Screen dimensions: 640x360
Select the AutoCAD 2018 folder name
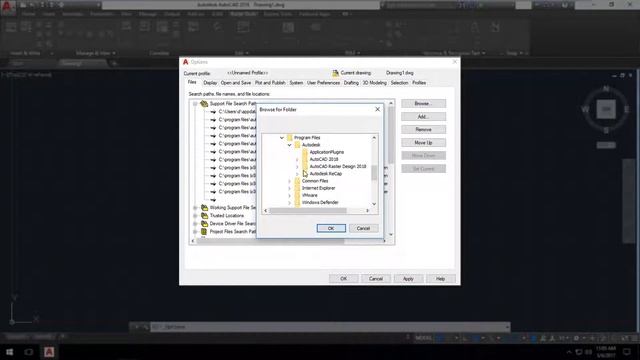point(324,159)
